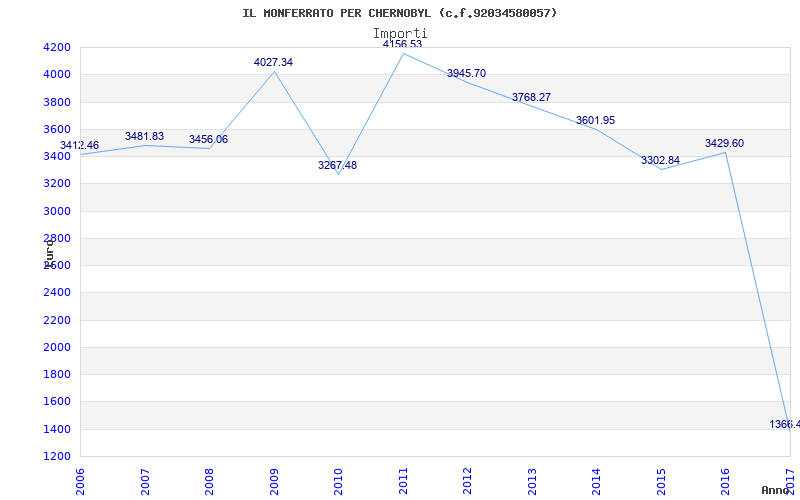
Task: Click the 3302.84 data label
Action: (661, 160)
